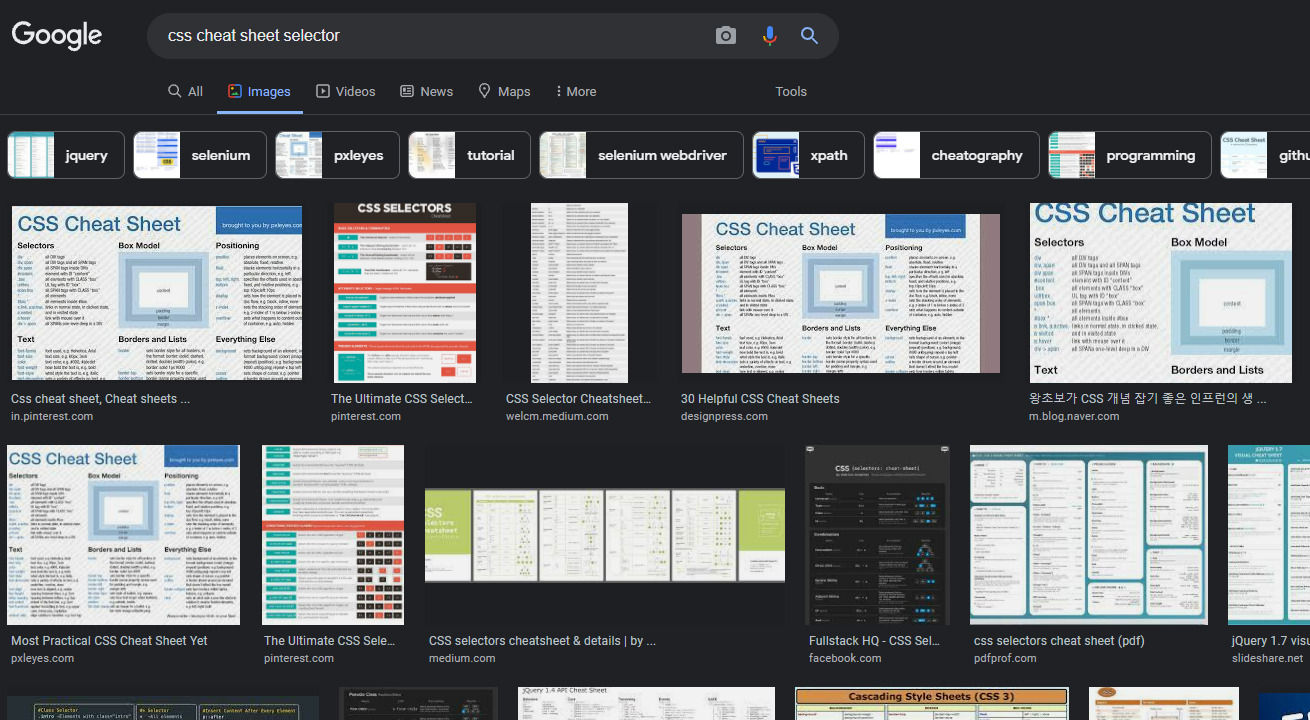
Task: Open the in.pinterest.com CSS Cheat Sheet thumbnail
Action: point(157,294)
